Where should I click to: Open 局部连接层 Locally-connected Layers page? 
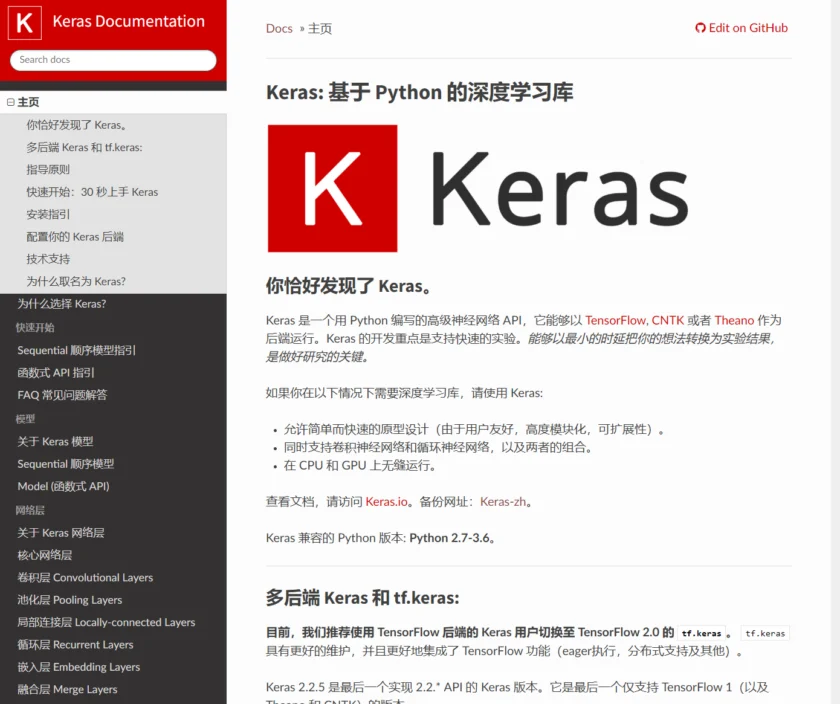106,623
